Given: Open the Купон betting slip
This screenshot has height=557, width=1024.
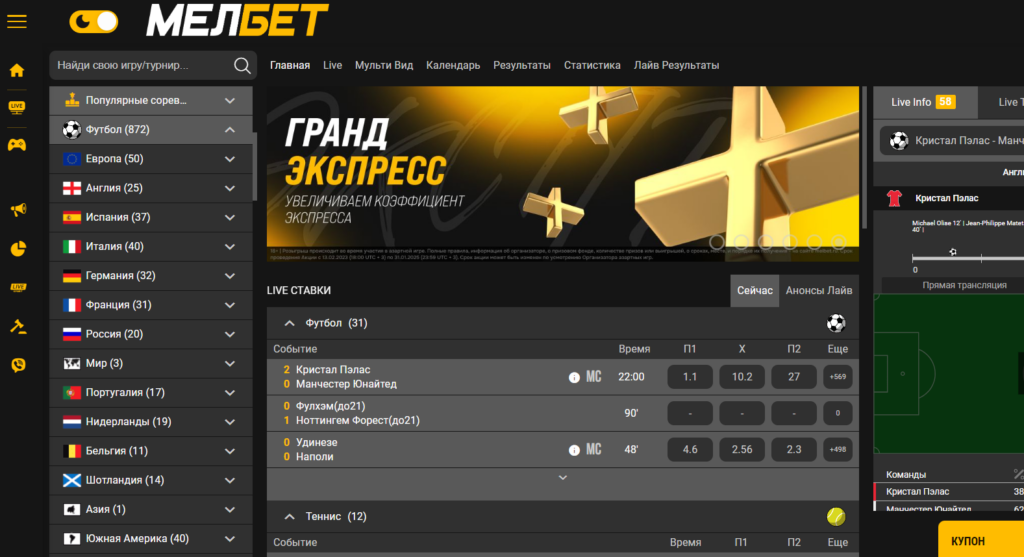Looking at the screenshot, I should 981,539.
